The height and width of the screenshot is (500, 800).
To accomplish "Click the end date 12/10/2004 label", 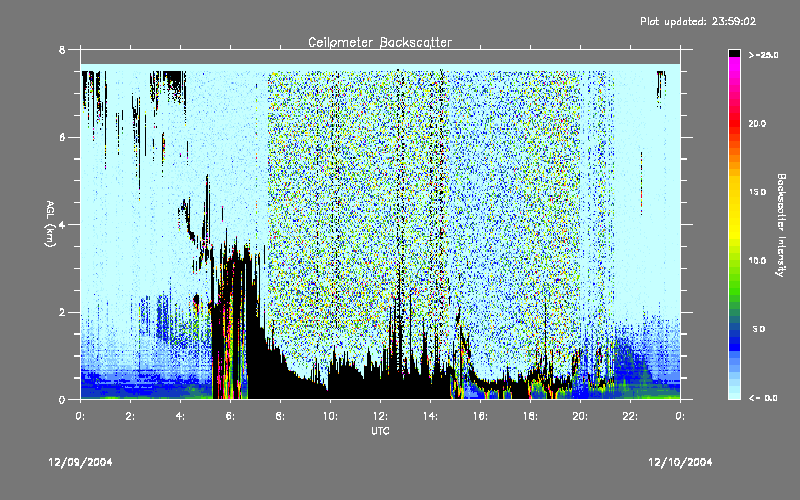I will point(680,462).
